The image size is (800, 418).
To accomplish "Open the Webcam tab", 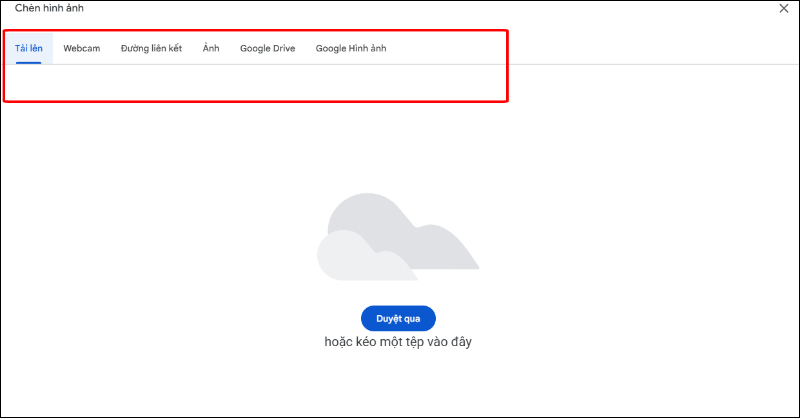I will (x=82, y=48).
